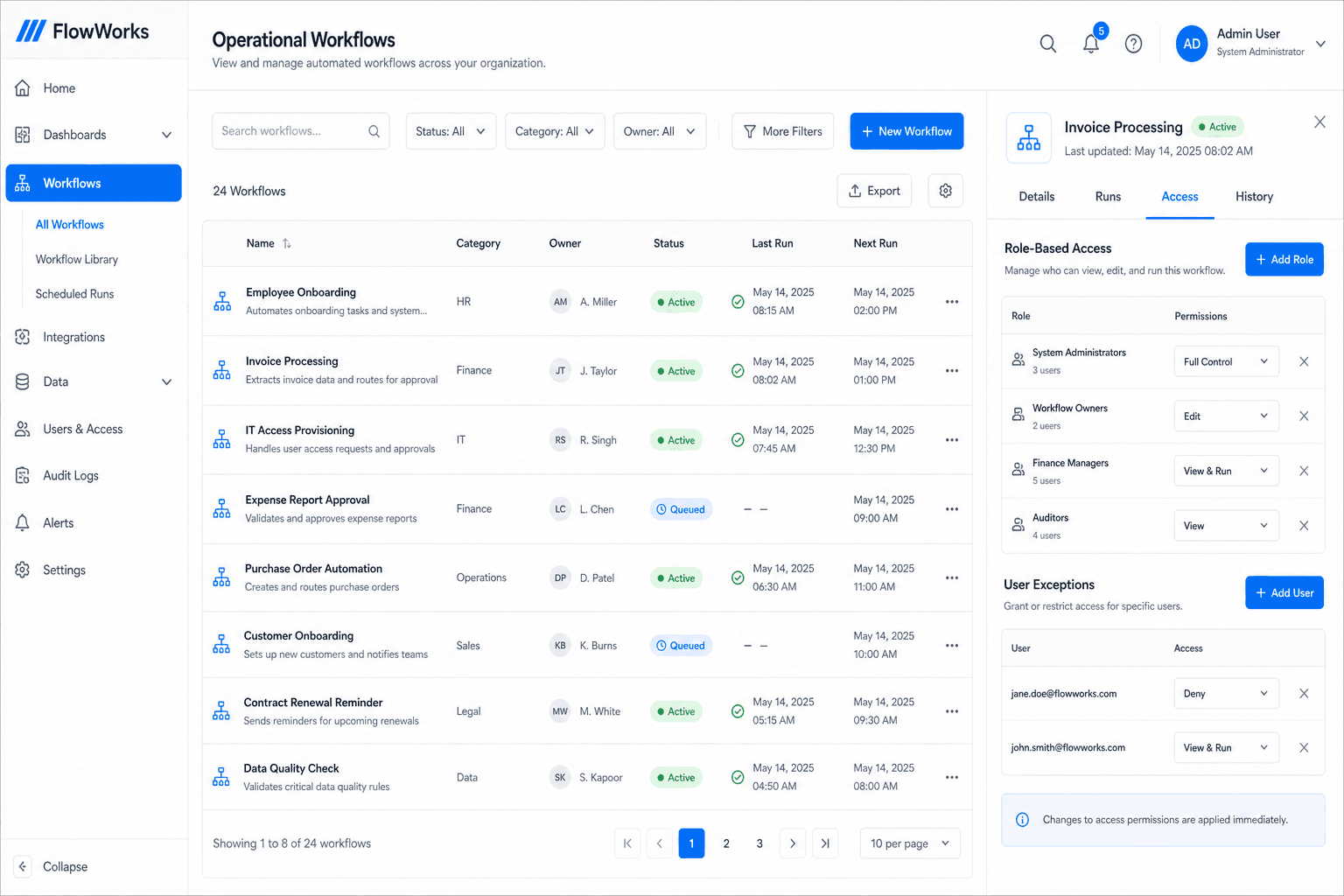Open the Owner: All filter dropdown
1344x896 pixels.
[660, 131]
